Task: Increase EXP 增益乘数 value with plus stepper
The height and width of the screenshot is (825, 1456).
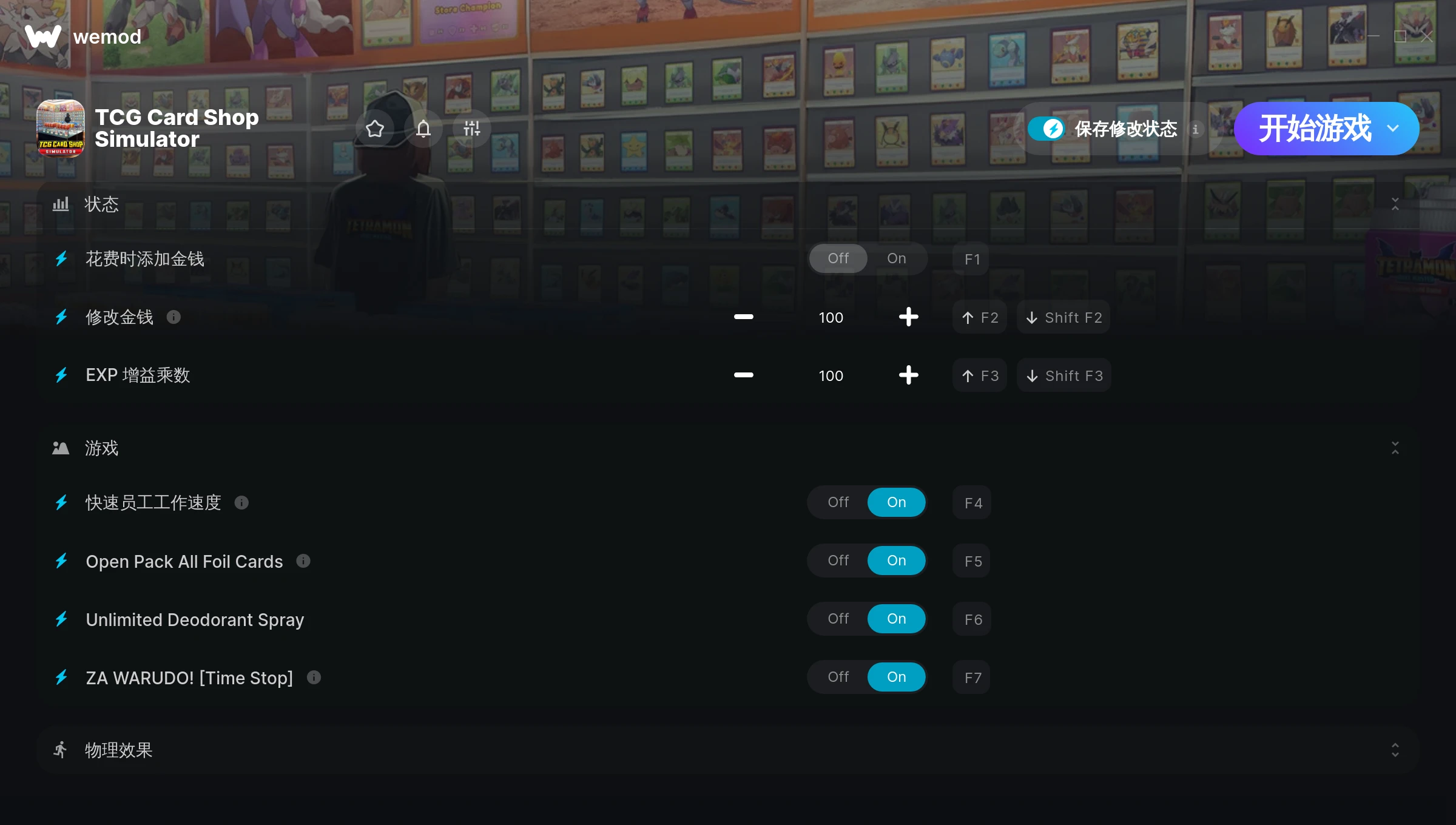Action: click(908, 375)
